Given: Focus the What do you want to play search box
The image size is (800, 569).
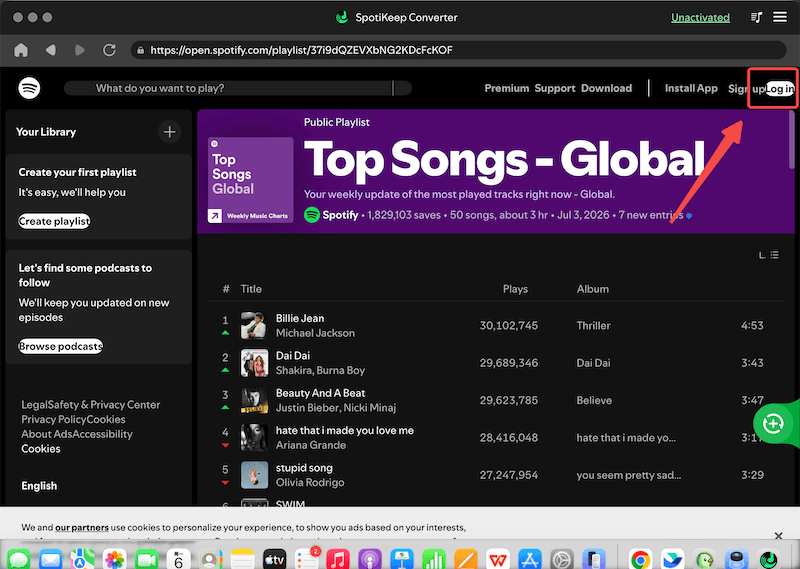Looking at the screenshot, I should pos(238,88).
